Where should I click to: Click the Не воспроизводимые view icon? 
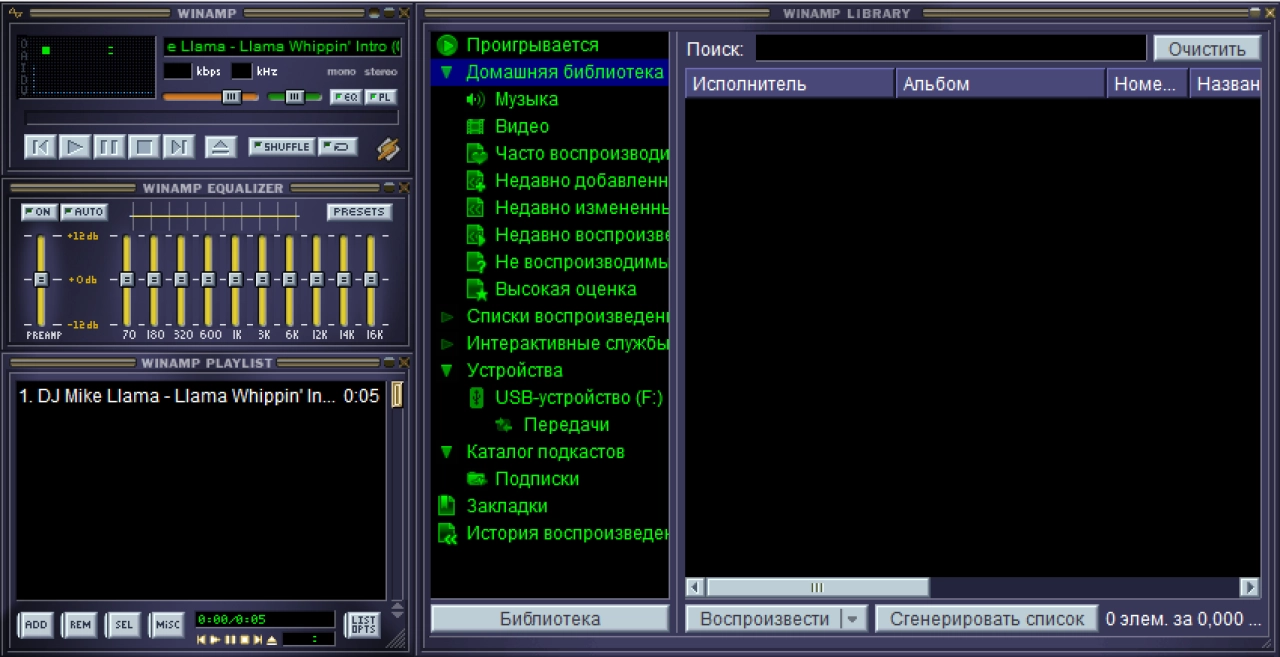point(475,262)
